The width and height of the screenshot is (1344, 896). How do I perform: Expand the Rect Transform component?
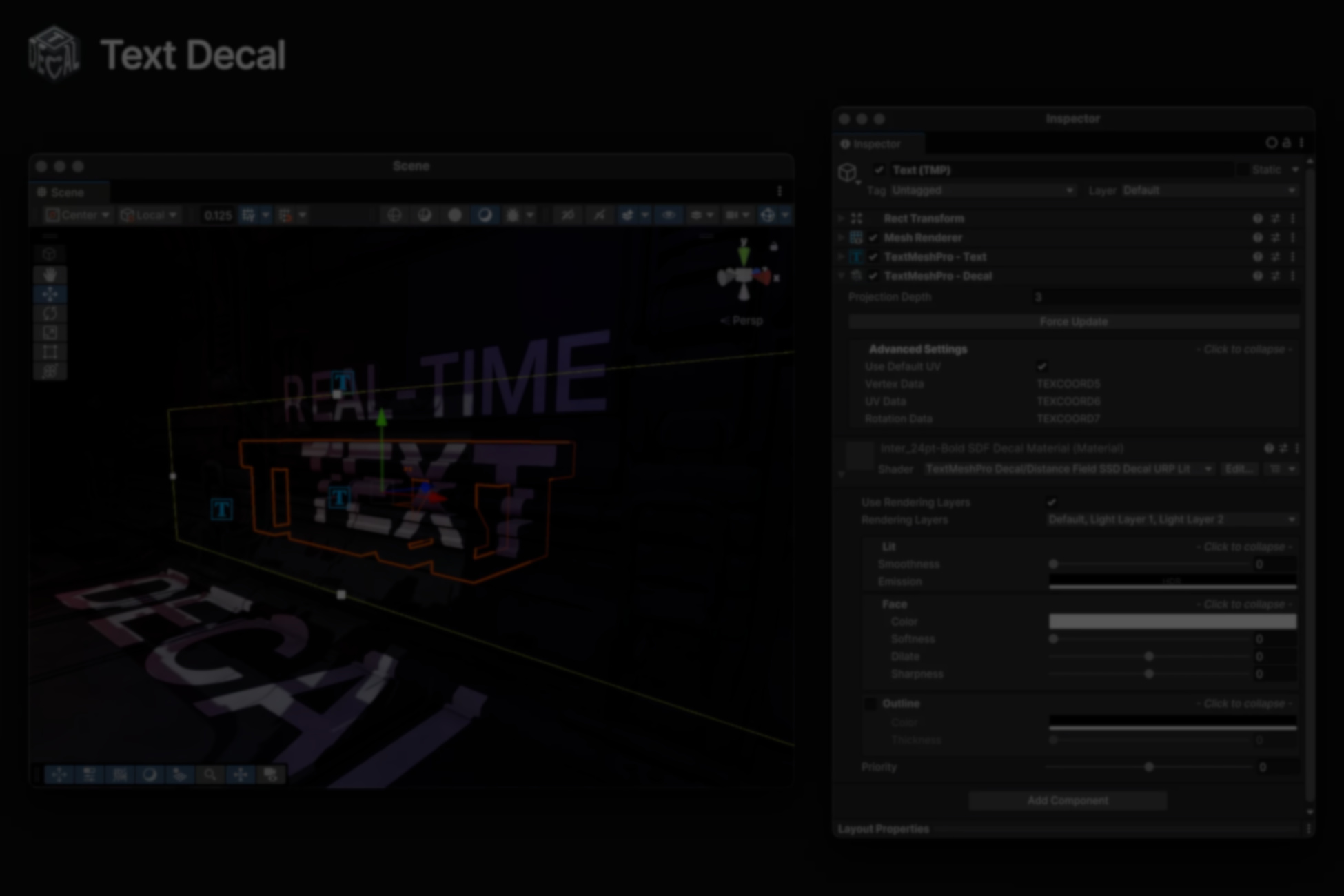841,218
